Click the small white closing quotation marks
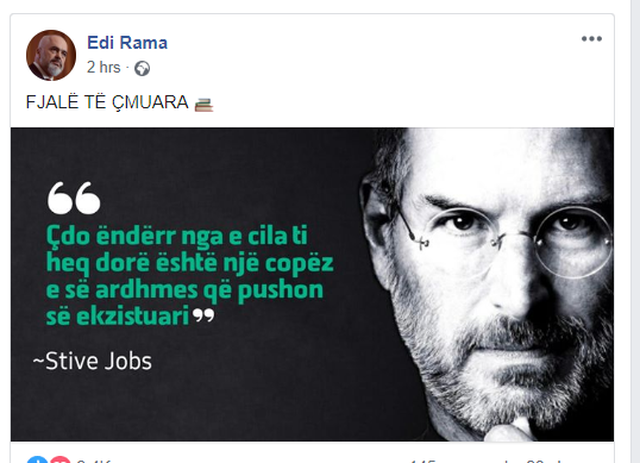The width and height of the screenshot is (640, 463). click(x=203, y=315)
